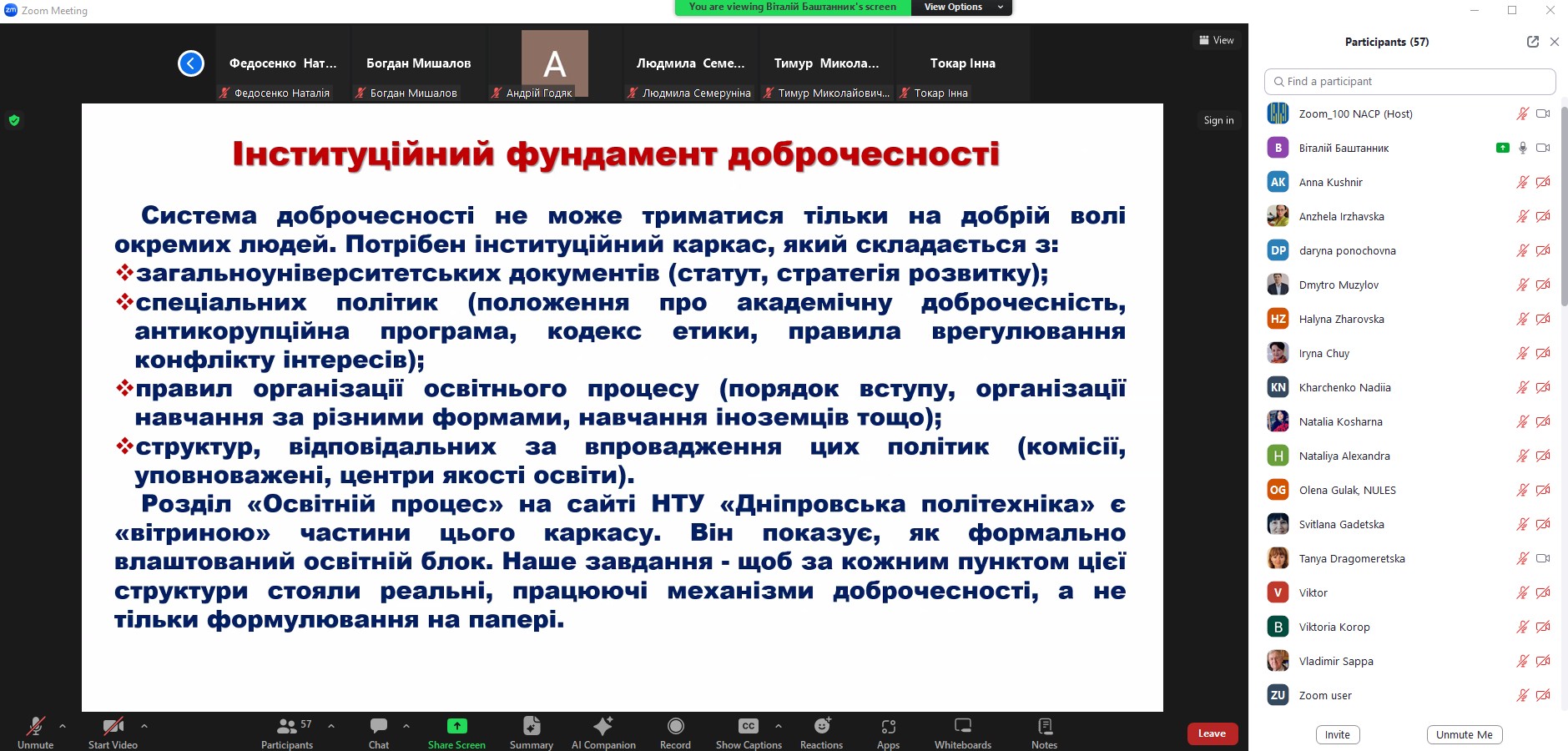Go to previous video thumbnails with blue arrow
This screenshot has height=751, width=1568.
click(x=191, y=63)
